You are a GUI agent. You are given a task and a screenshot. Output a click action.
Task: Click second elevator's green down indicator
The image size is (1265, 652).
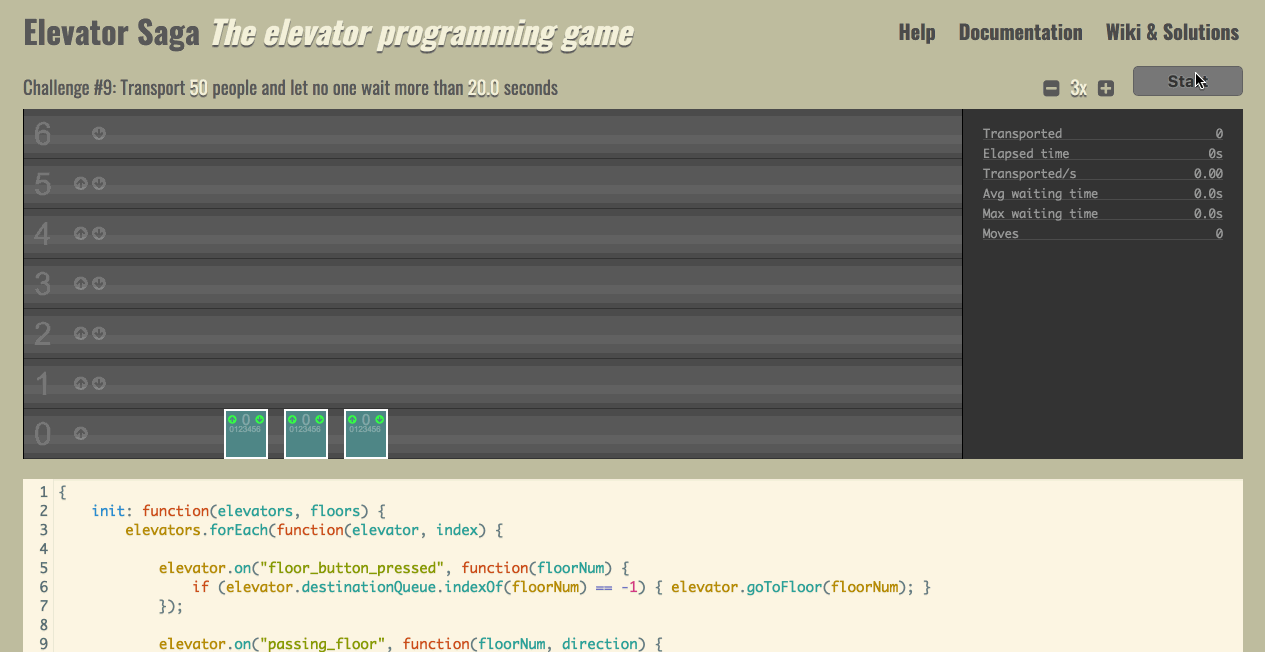coord(320,419)
